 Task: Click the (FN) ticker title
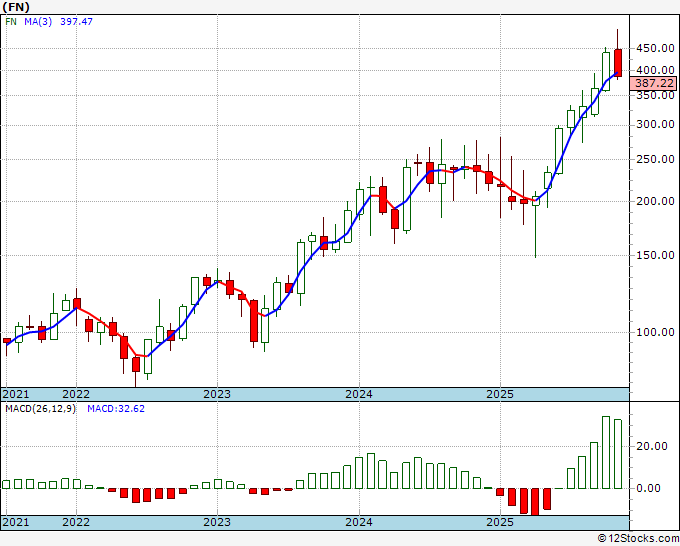point(16,7)
